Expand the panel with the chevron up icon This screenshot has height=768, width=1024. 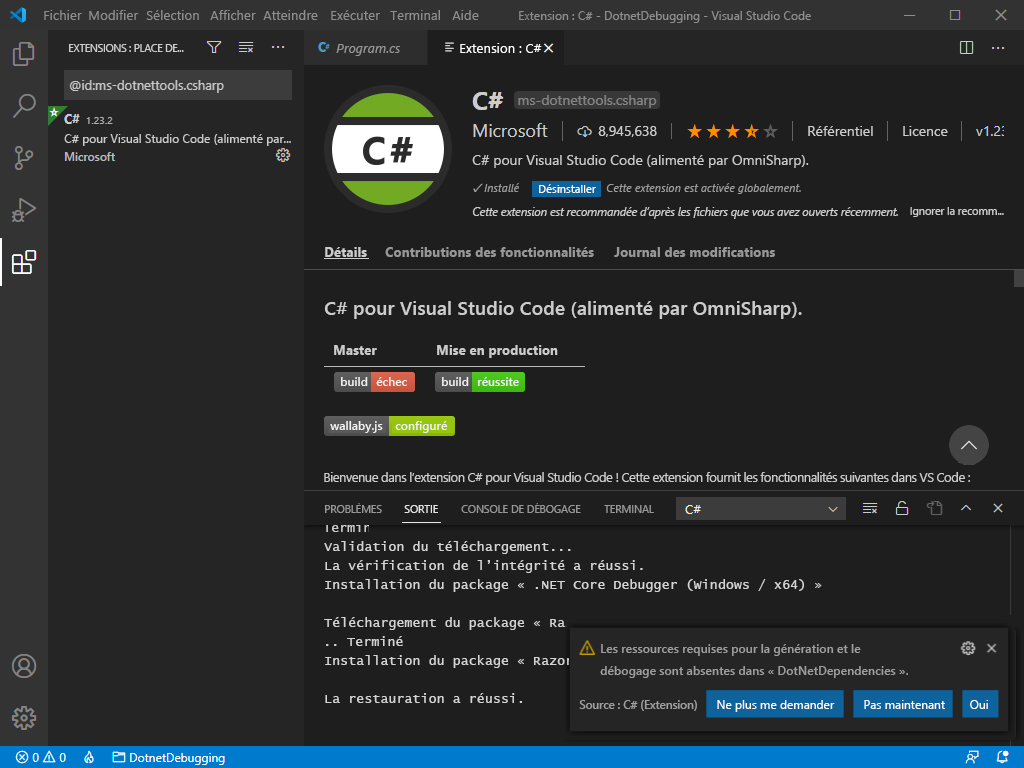click(965, 508)
